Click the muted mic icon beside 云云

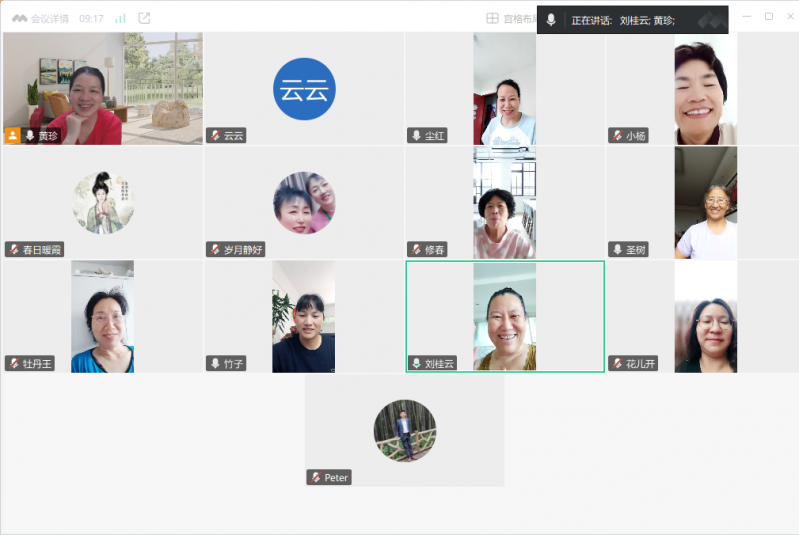(x=215, y=135)
